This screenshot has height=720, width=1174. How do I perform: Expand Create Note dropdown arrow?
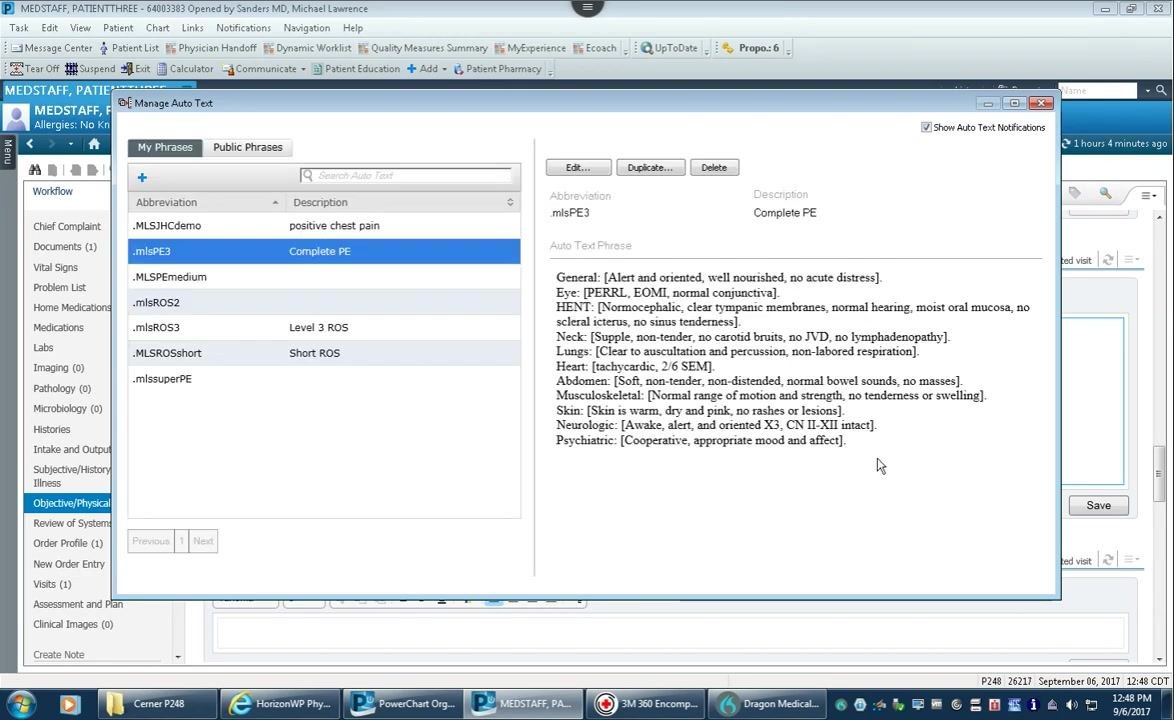click(x=177, y=656)
